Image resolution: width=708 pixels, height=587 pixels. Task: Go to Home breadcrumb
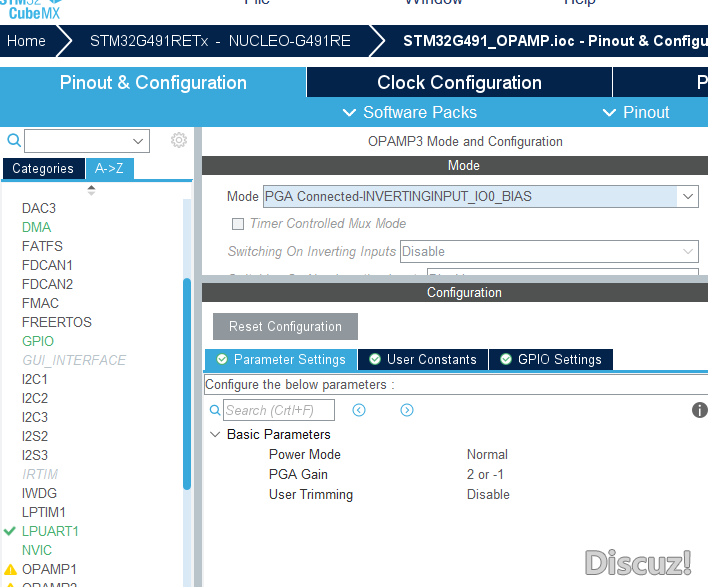tap(26, 41)
